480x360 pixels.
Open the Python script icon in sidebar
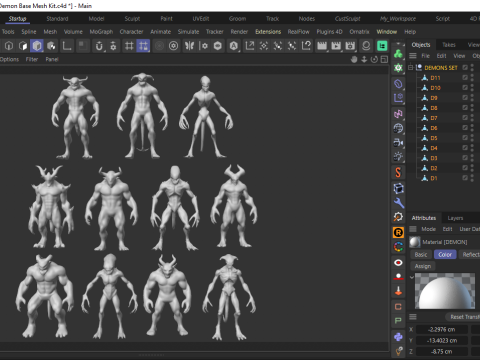click(x=398, y=337)
